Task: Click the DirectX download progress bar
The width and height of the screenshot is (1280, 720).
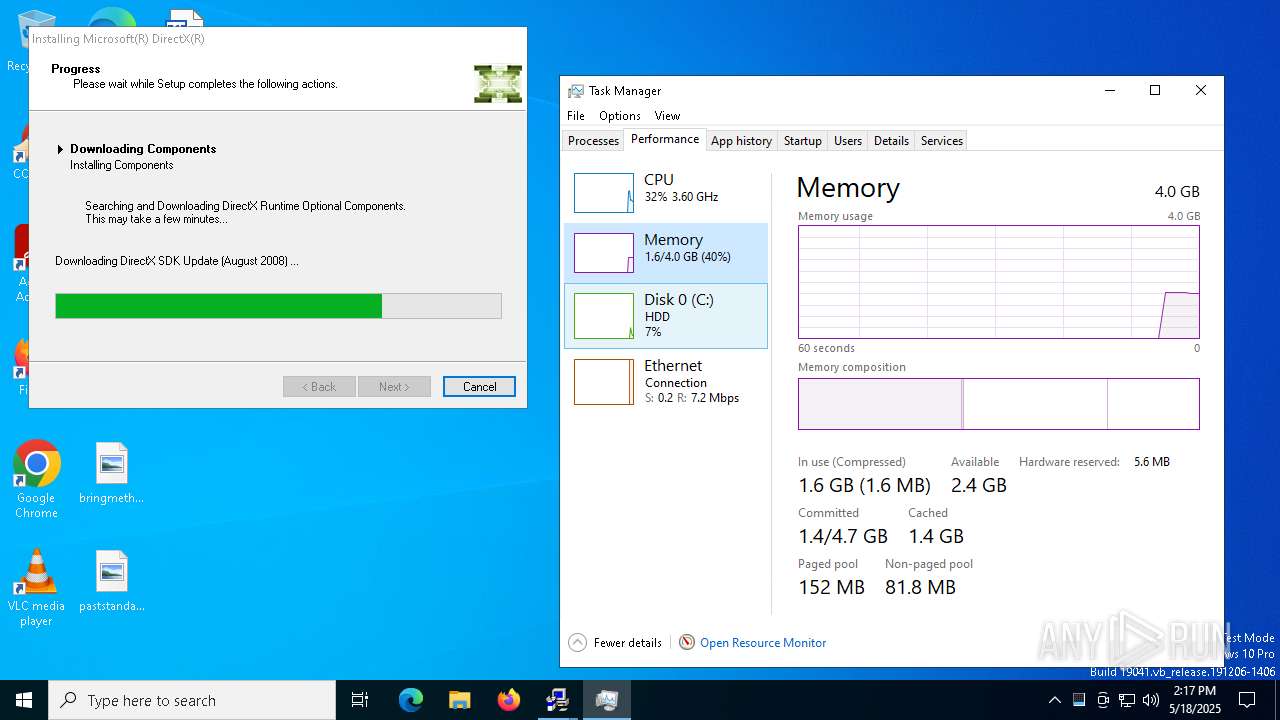Action: [278, 306]
